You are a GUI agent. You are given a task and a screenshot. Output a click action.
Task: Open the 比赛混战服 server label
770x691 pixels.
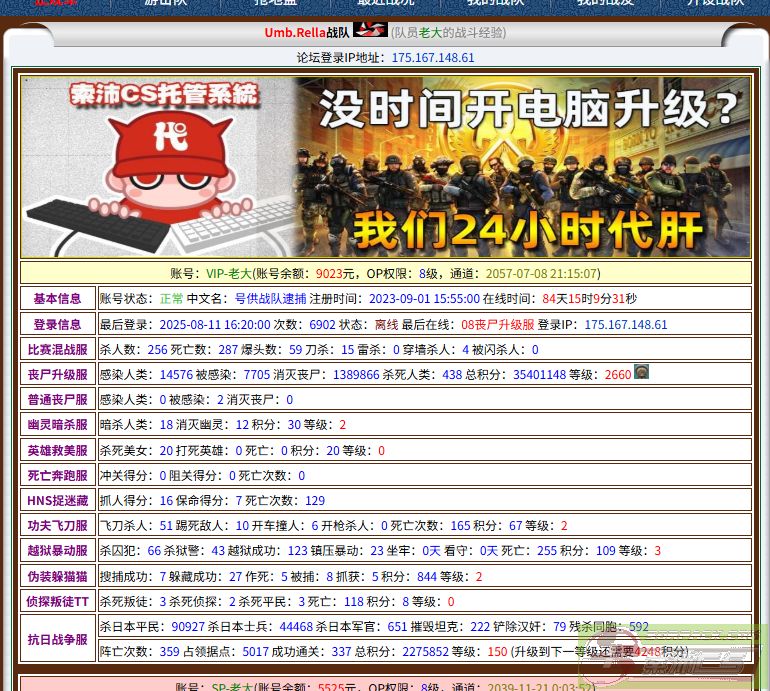tap(57, 350)
